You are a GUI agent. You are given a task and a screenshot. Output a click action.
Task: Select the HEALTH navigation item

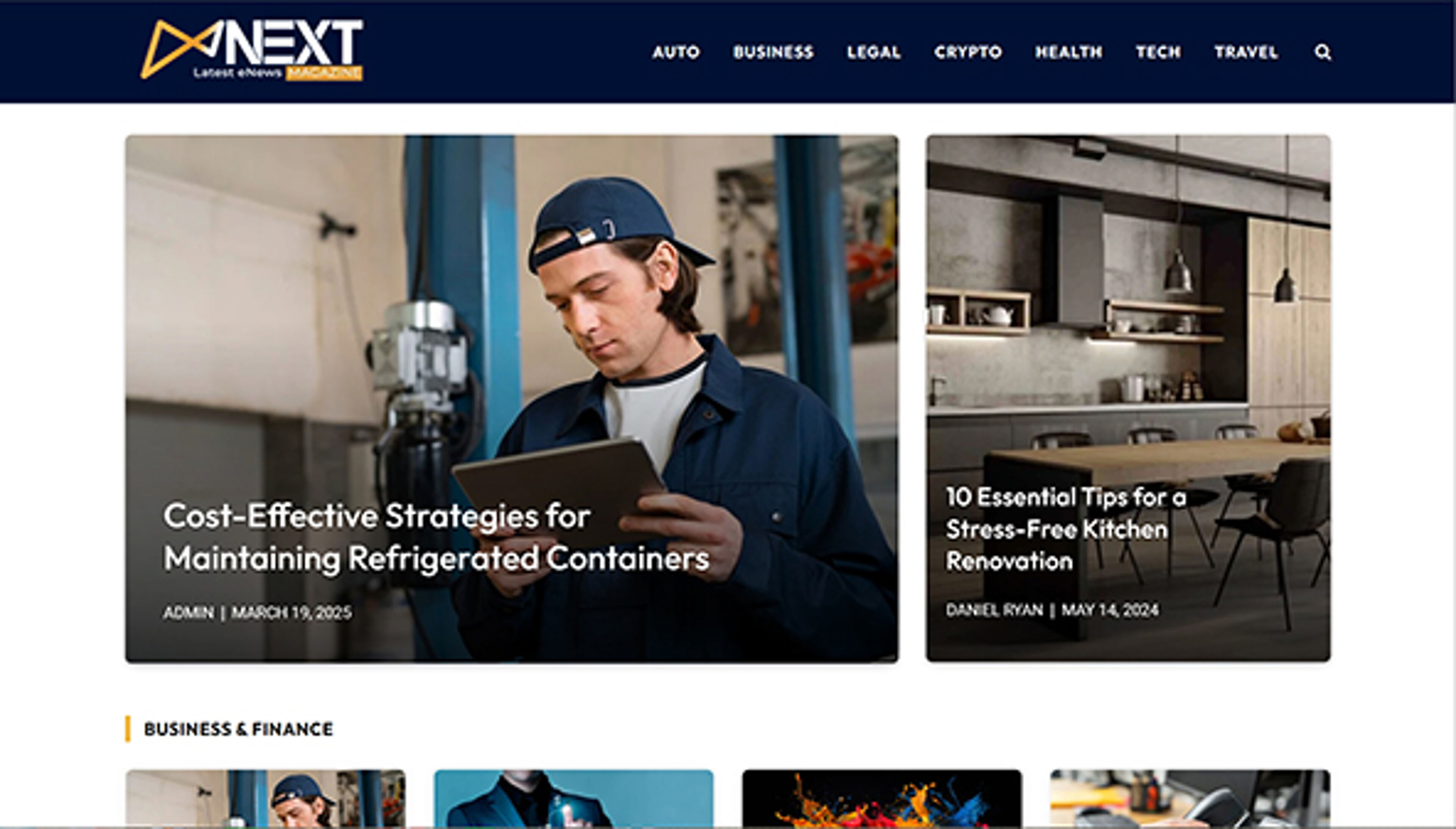pos(1068,52)
